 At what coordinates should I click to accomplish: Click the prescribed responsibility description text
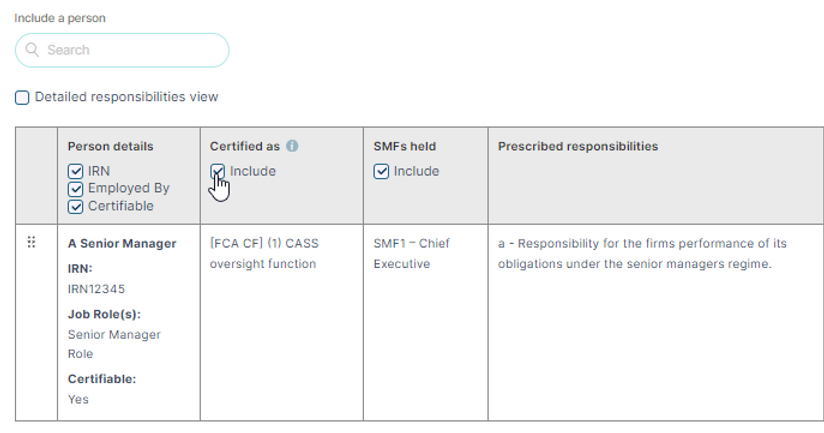coord(642,253)
